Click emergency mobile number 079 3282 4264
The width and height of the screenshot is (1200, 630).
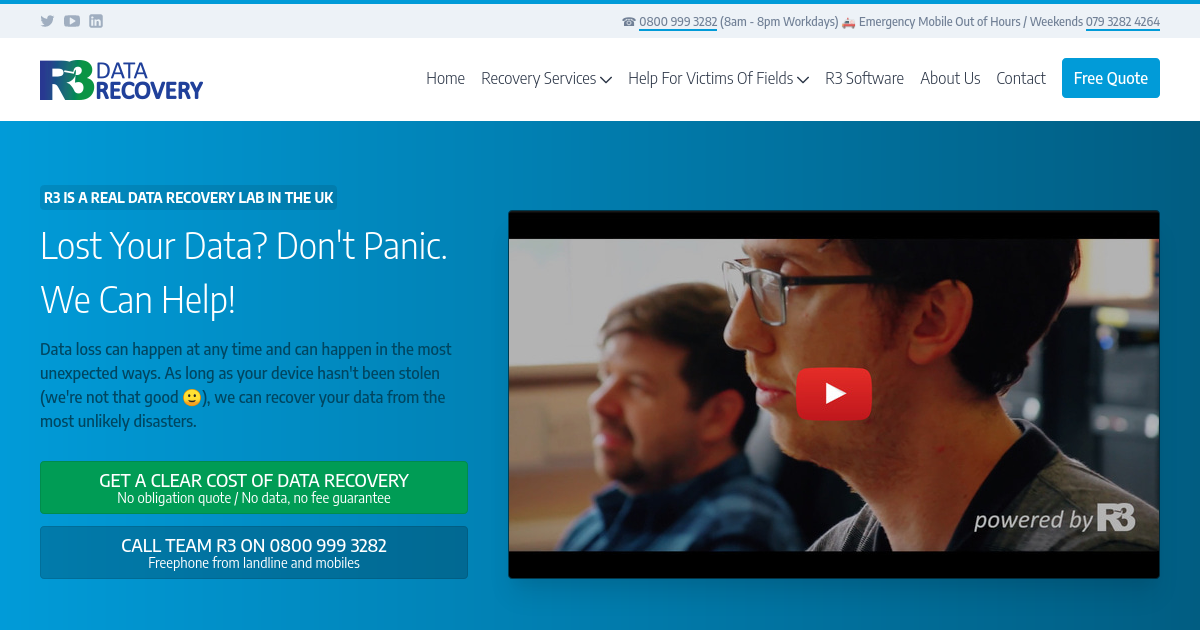click(x=1122, y=22)
